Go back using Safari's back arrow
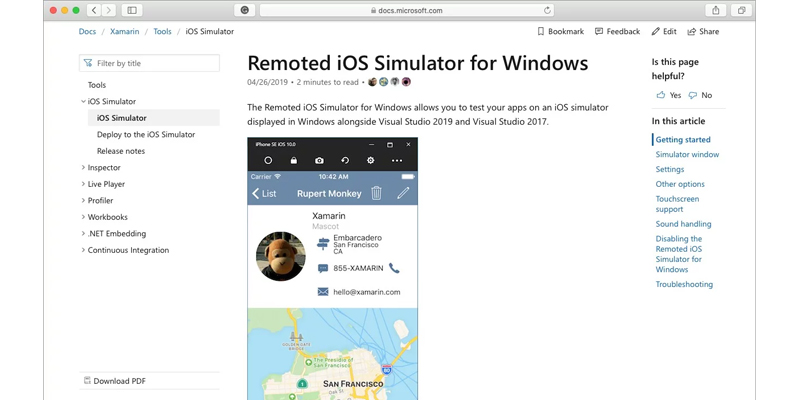The height and width of the screenshot is (400, 799). pos(94,10)
